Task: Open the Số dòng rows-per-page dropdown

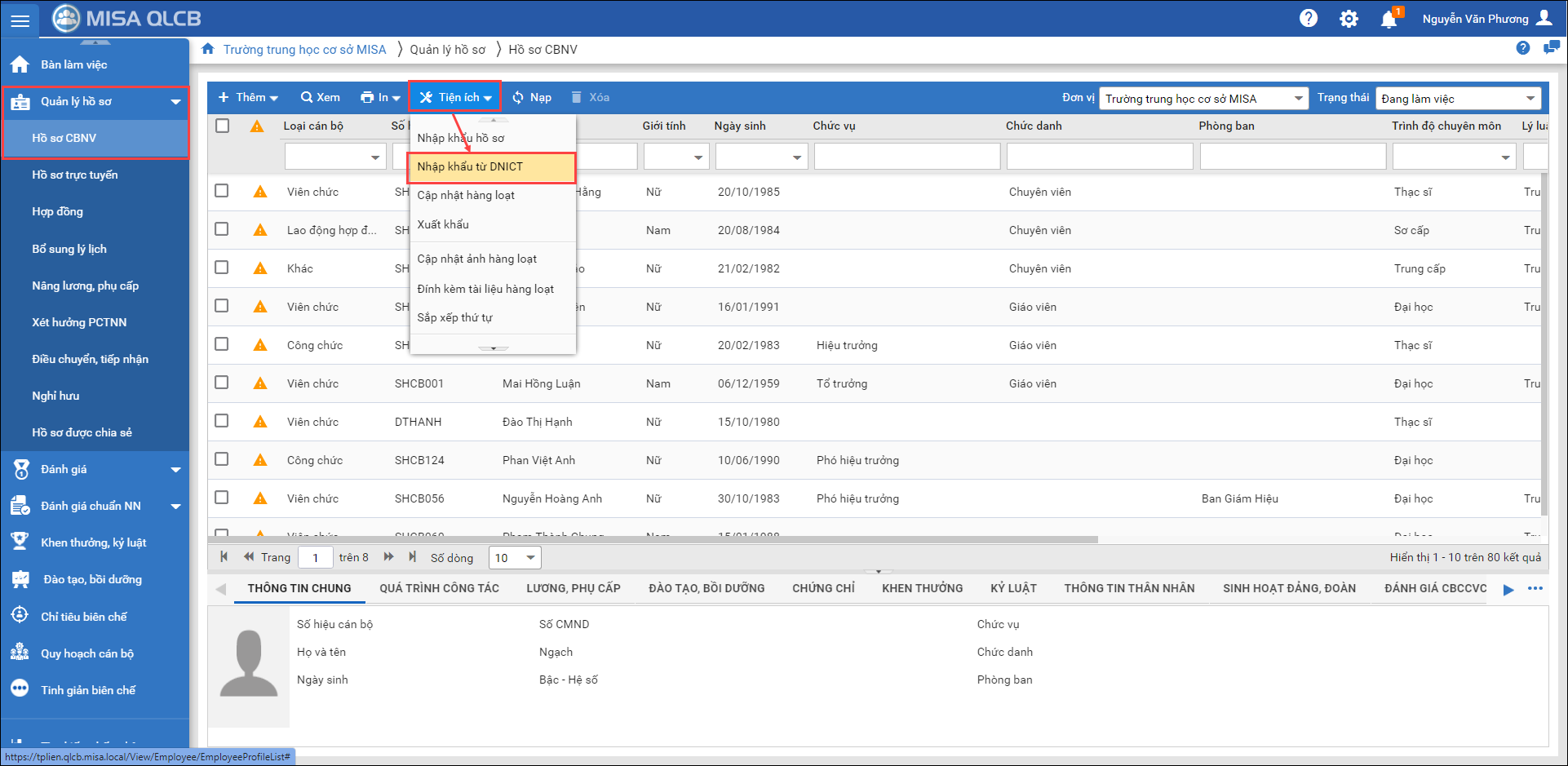Action: pos(515,558)
